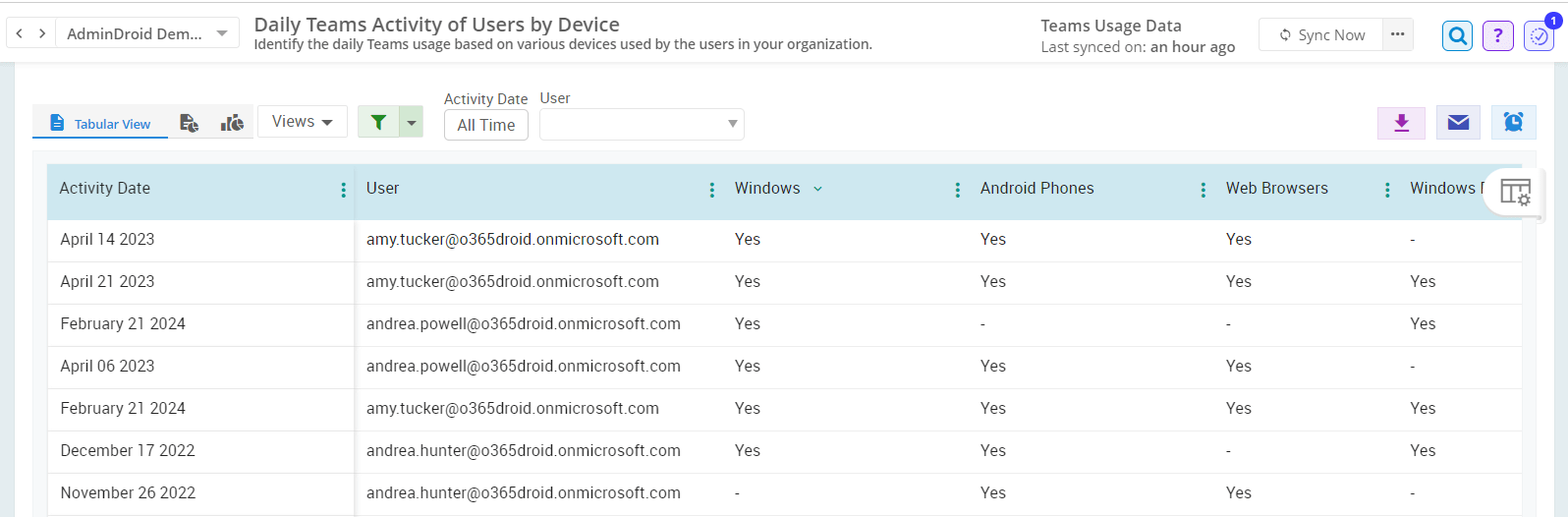Open the Views dropdown
Viewport: 1568px width, 517px height.
coord(303,122)
